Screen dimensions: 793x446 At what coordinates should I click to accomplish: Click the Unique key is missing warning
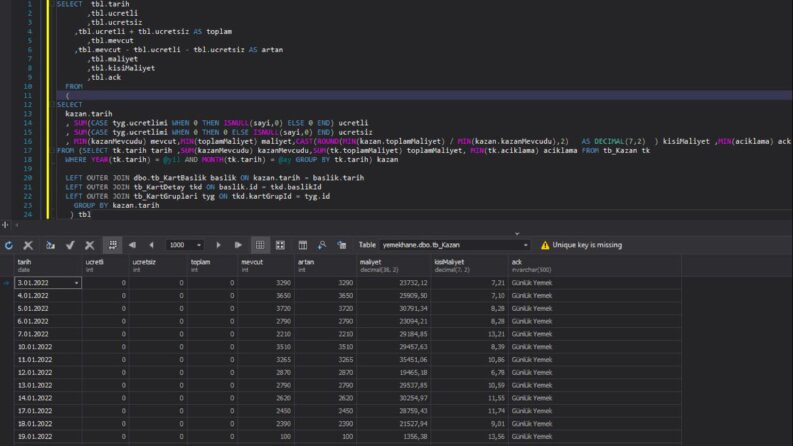587,245
